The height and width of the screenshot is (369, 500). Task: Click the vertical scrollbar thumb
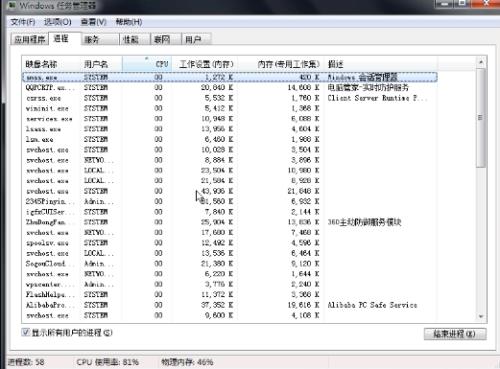click(x=481, y=118)
